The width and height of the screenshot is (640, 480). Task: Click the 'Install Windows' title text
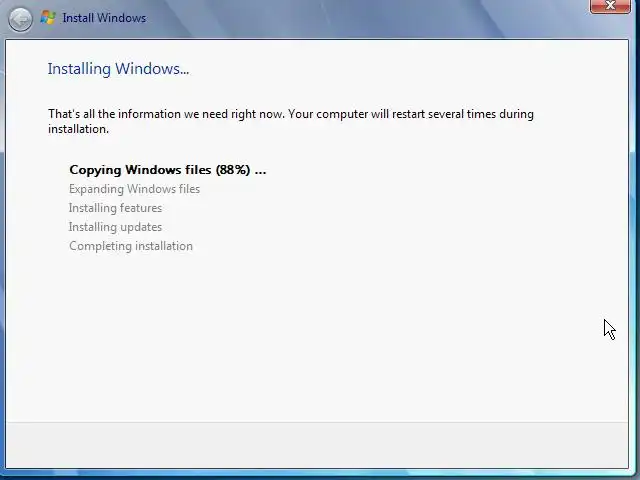104,18
